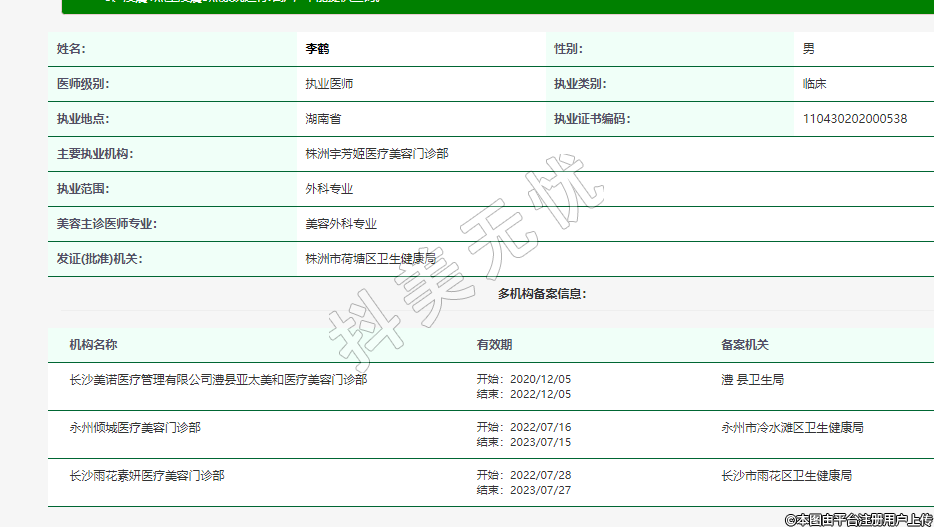The height and width of the screenshot is (527, 934).
Task: Click the 长沙市雨花区卫生健康局 filing authority
Action: tap(786, 476)
